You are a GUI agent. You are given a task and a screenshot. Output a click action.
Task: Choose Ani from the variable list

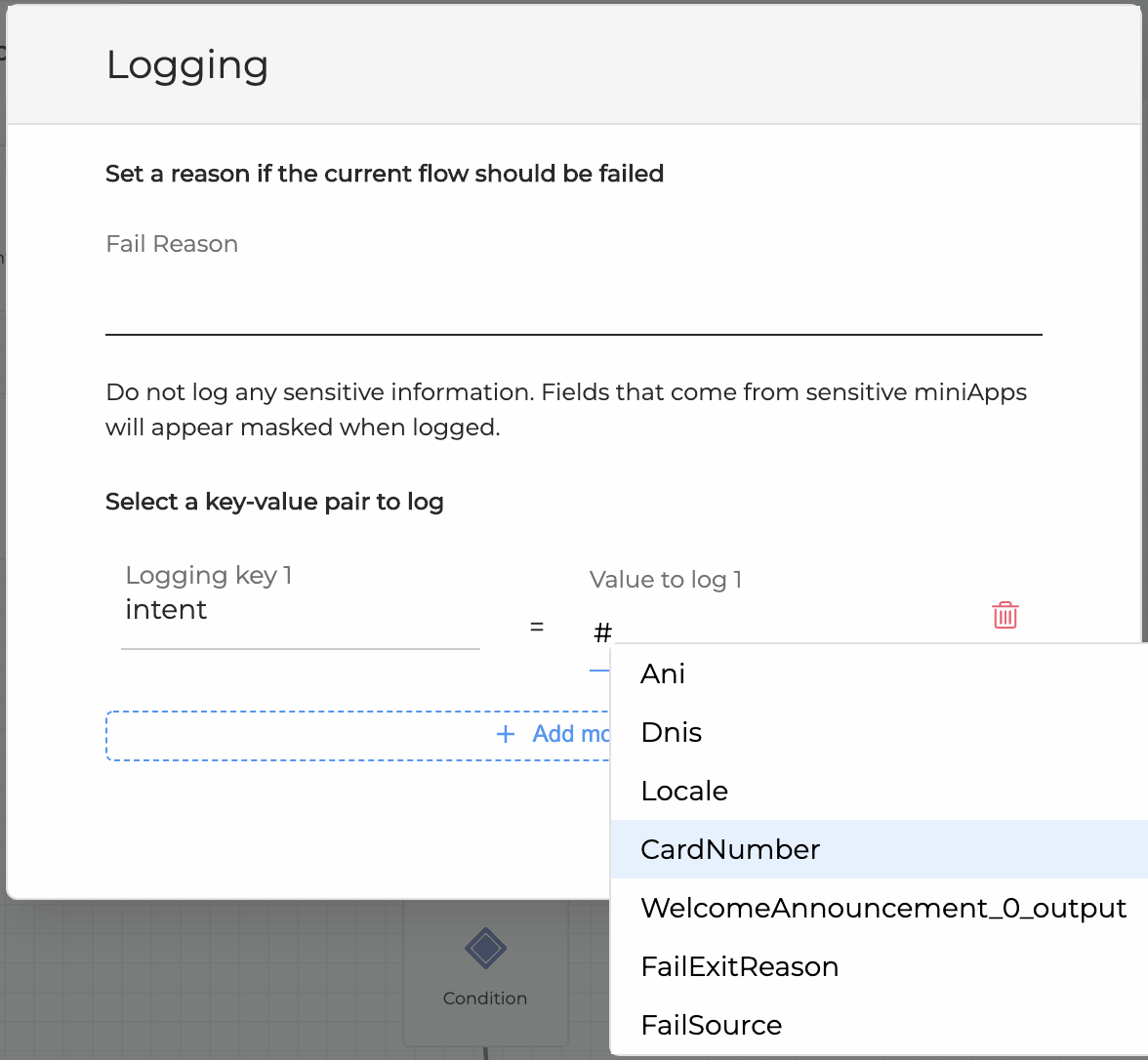[x=663, y=673]
